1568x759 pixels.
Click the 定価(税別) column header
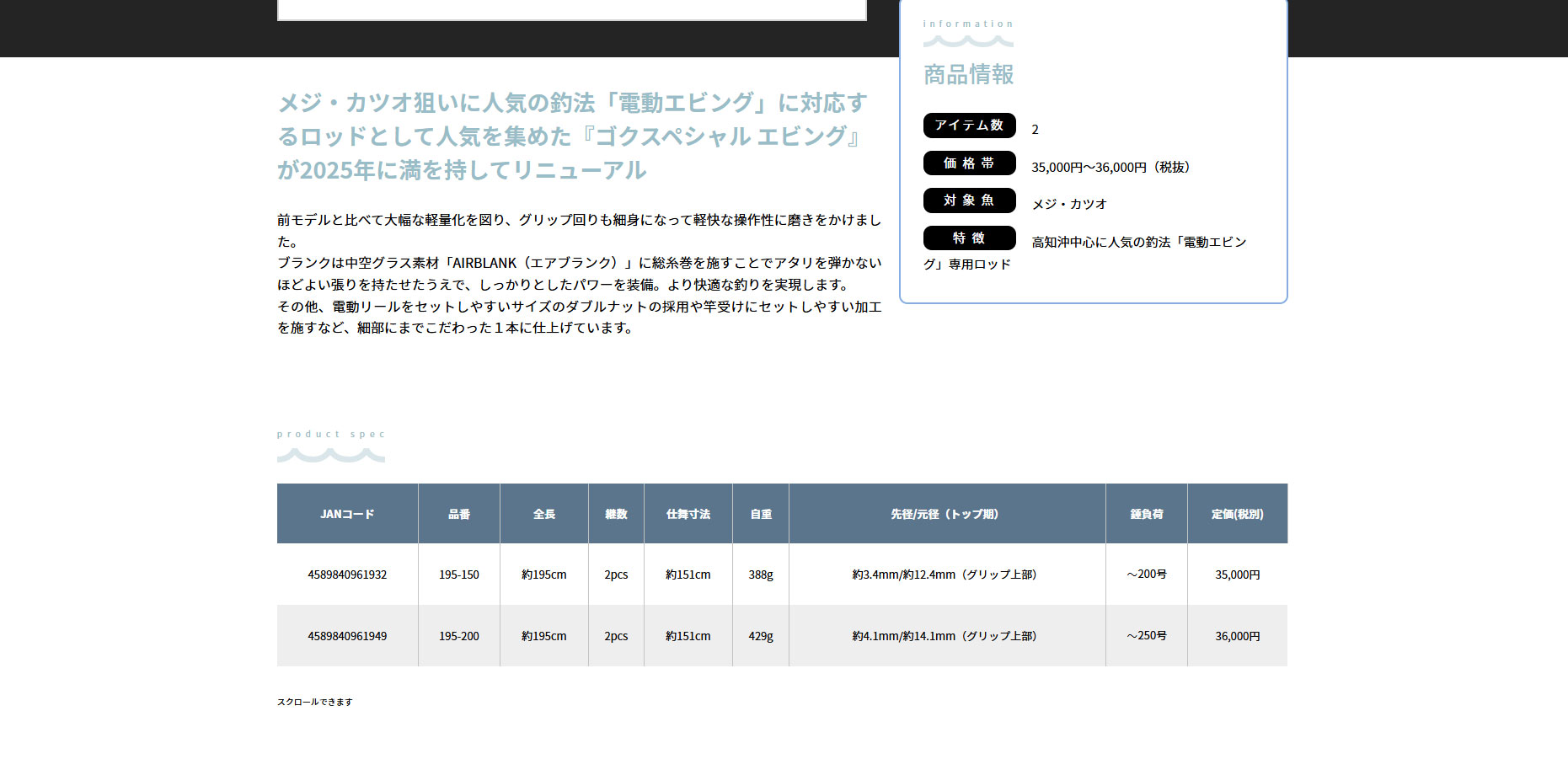tap(1238, 514)
